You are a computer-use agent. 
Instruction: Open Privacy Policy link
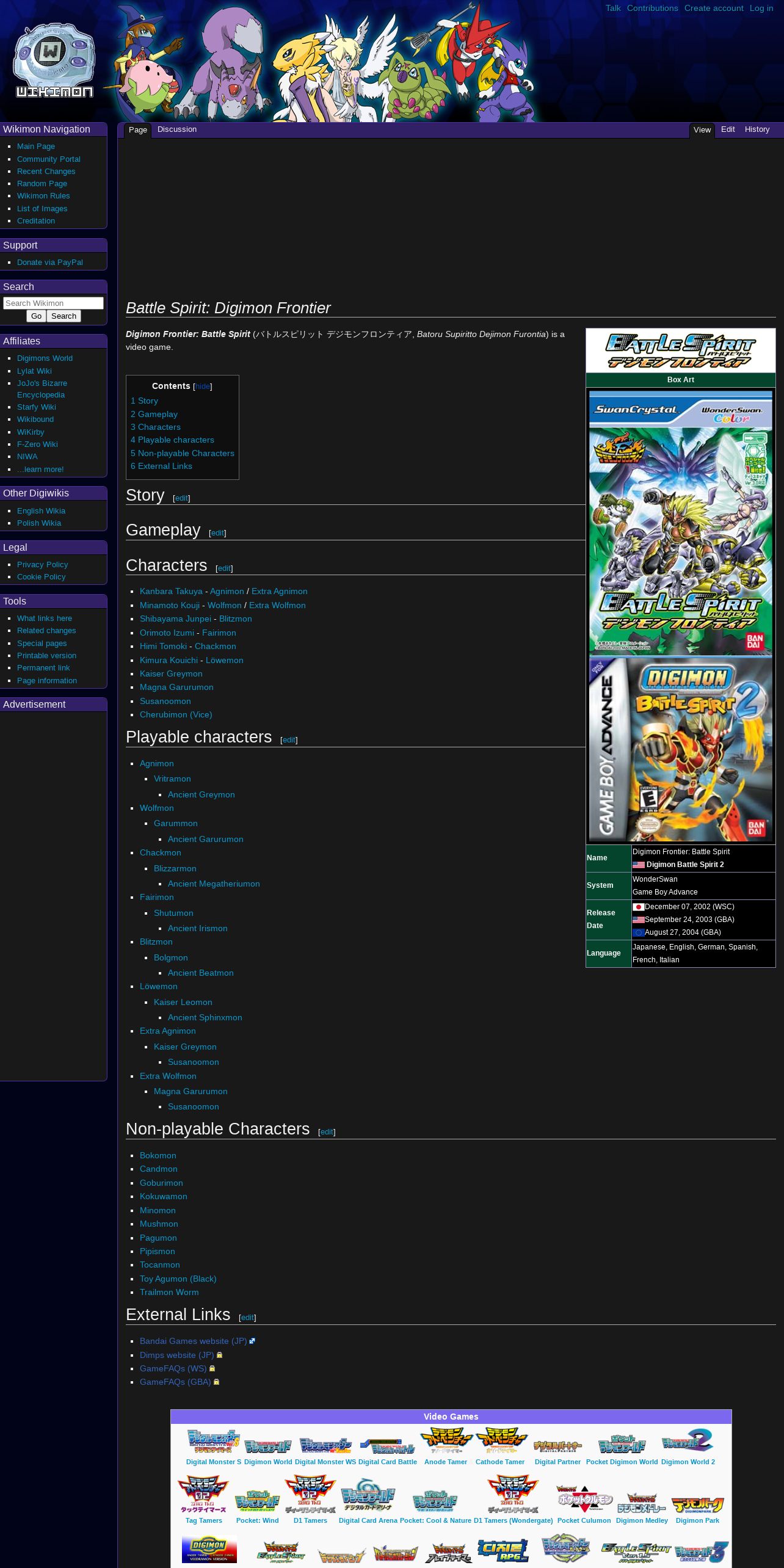click(x=42, y=565)
